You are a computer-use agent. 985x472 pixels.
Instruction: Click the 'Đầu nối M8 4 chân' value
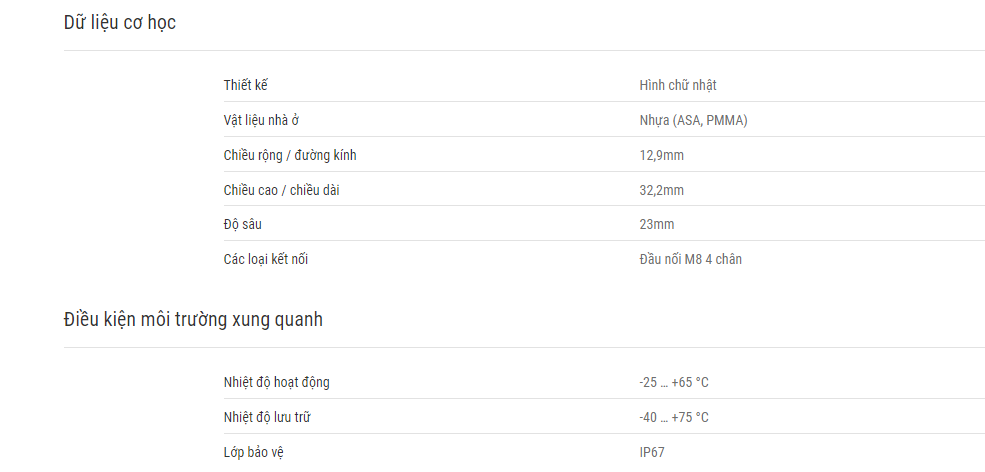click(690, 259)
